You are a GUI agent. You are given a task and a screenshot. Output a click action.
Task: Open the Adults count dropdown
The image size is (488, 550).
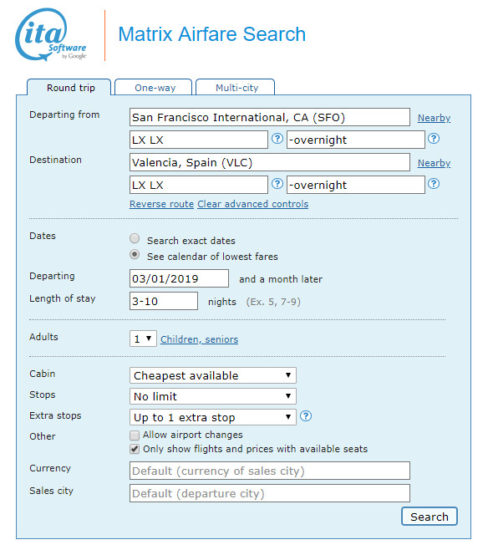(x=143, y=338)
